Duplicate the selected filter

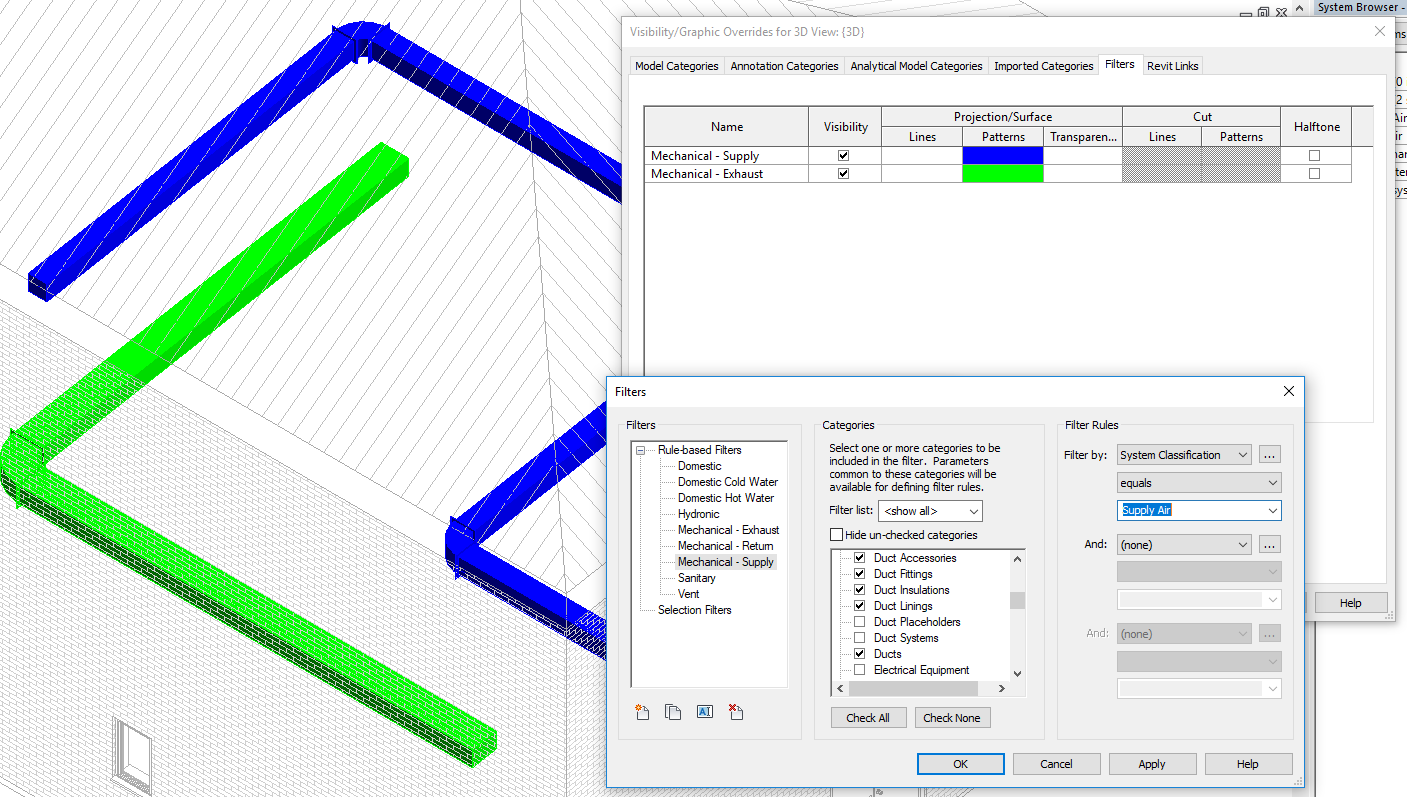tap(673, 711)
